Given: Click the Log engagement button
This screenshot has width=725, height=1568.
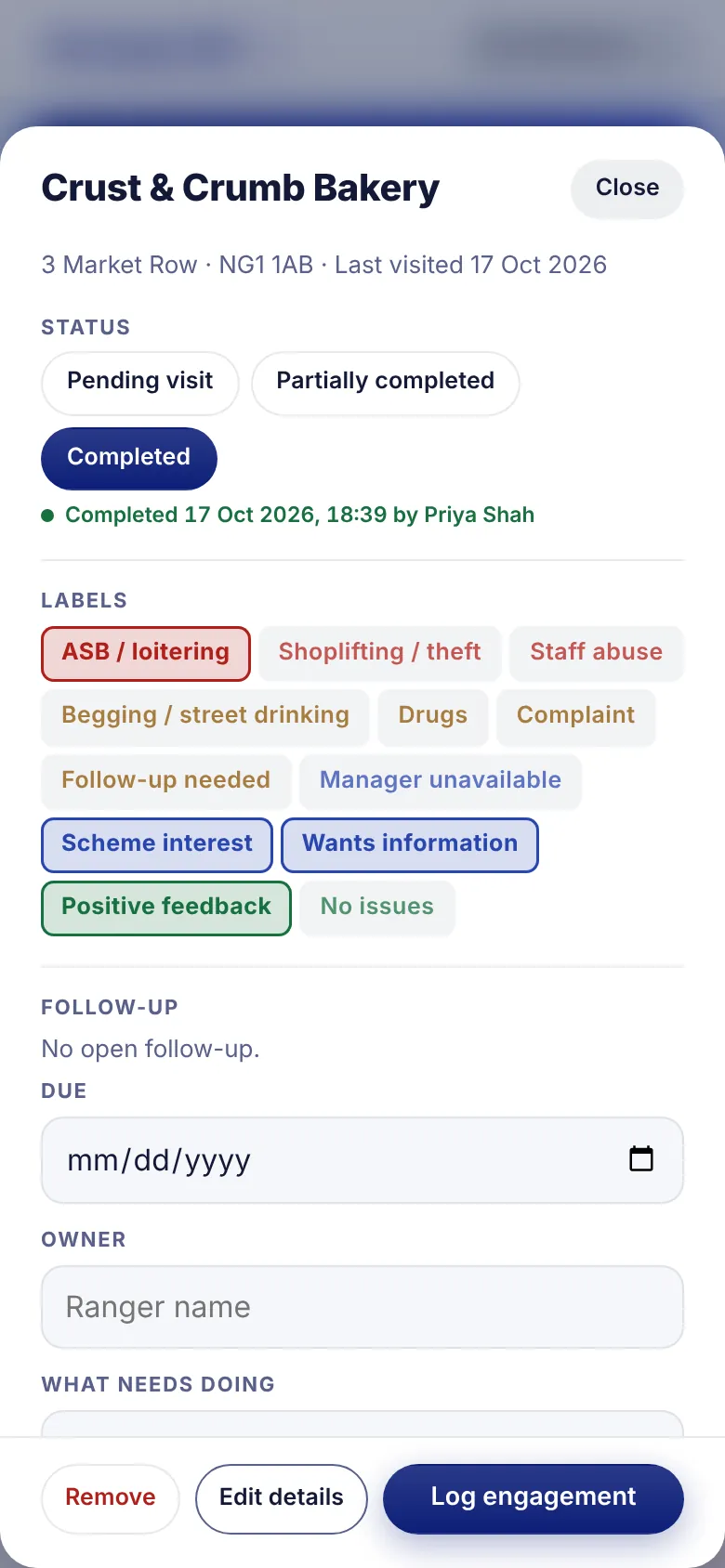Looking at the screenshot, I should (534, 1498).
